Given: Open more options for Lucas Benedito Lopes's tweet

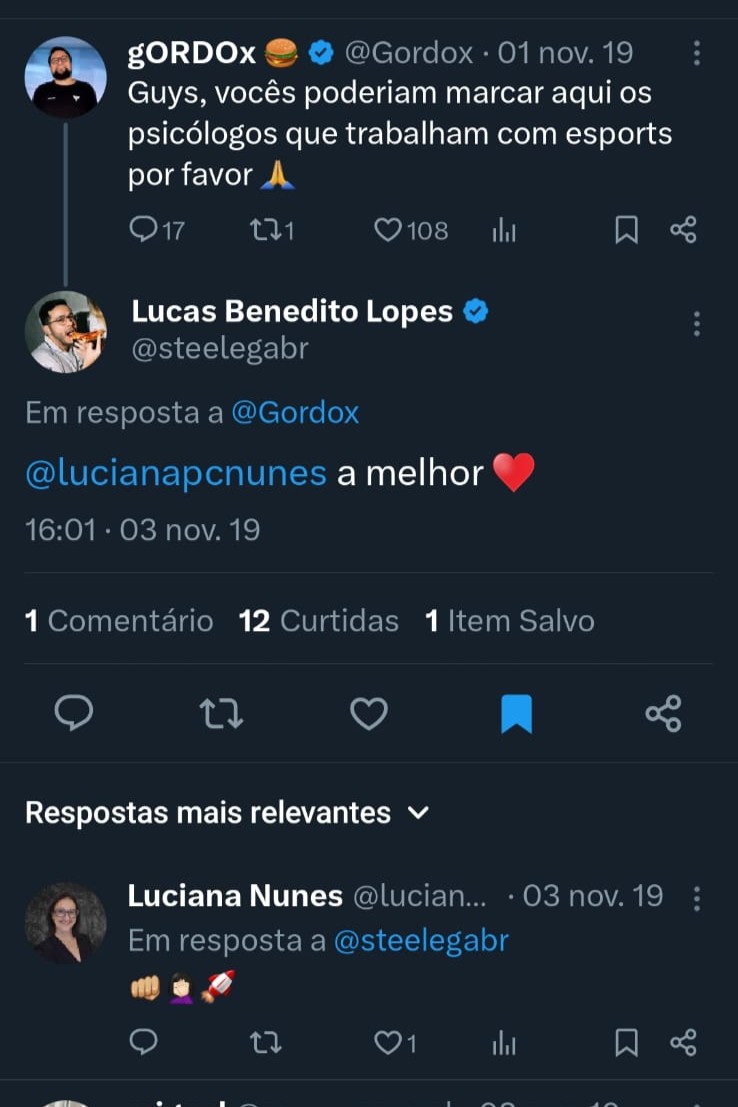Looking at the screenshot, I should pos(697,323).
